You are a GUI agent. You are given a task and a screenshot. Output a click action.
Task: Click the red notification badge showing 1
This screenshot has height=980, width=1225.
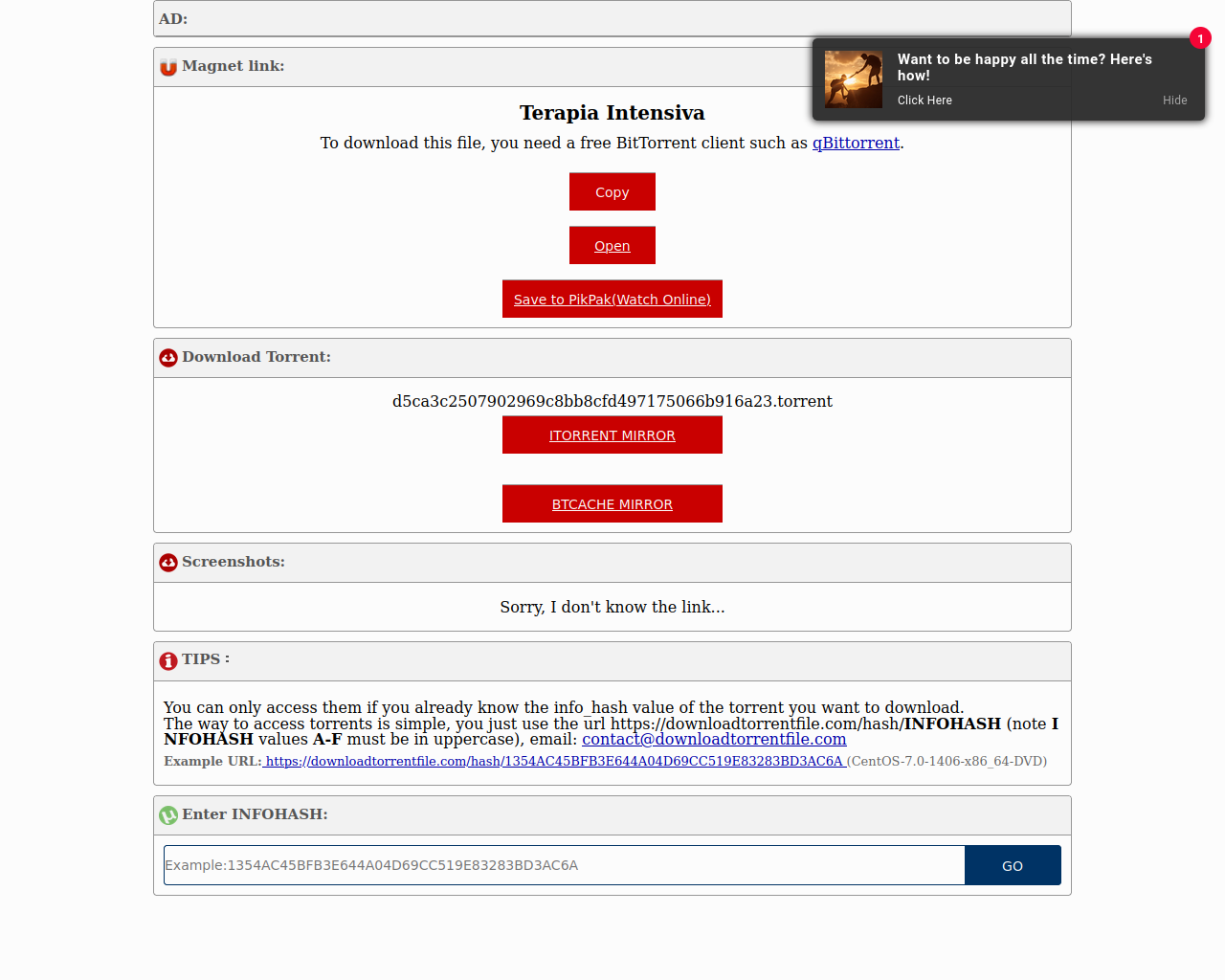[x=1200, y=38]
